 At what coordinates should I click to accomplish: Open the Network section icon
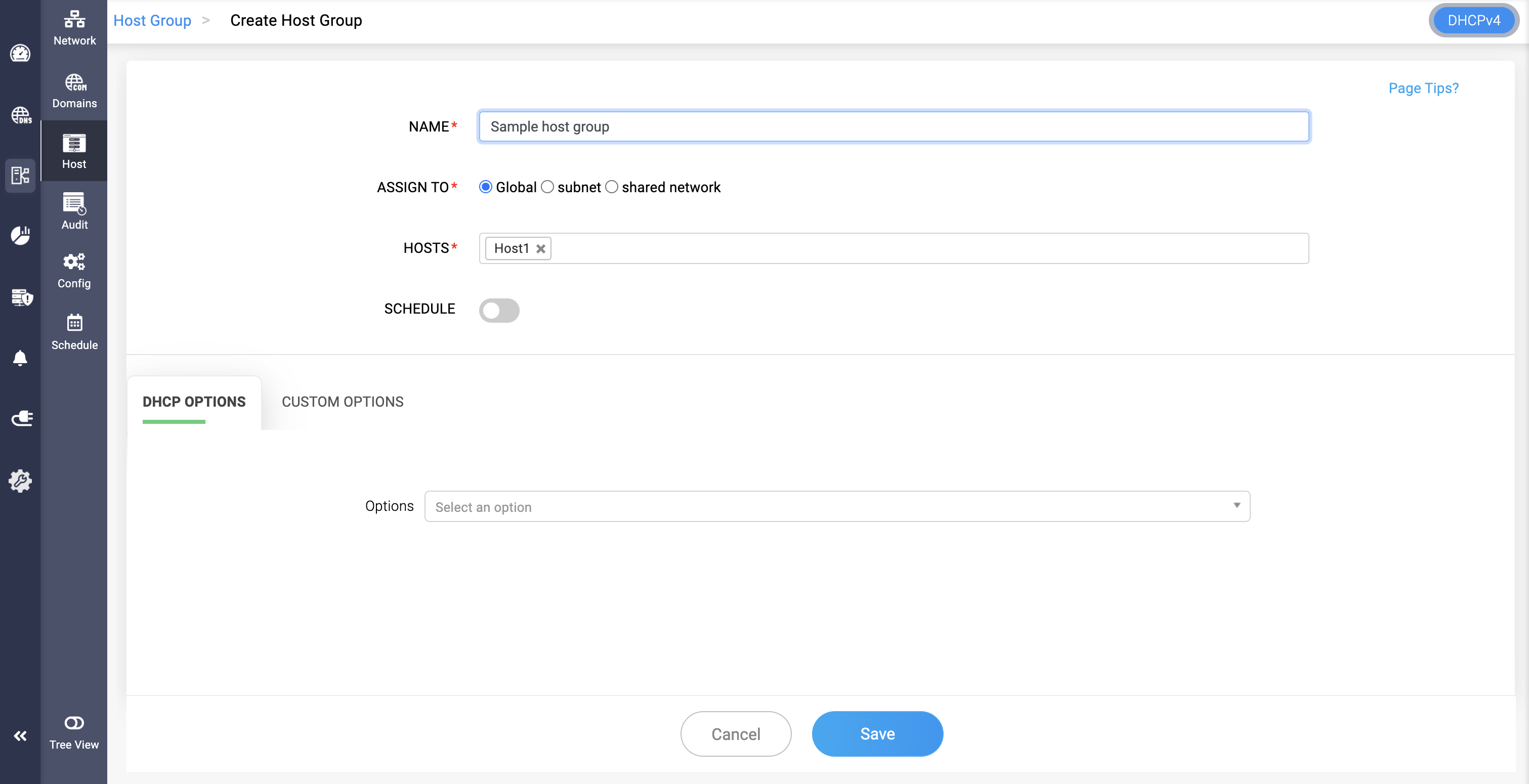tap(74, 20)
